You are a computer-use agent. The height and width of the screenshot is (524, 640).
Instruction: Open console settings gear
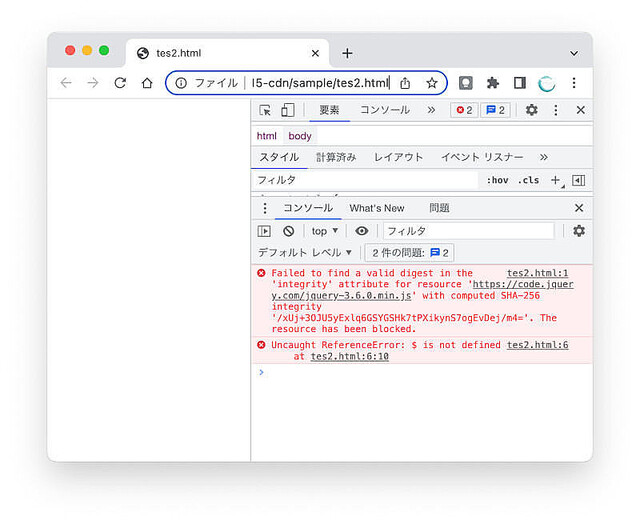[579, 231]
